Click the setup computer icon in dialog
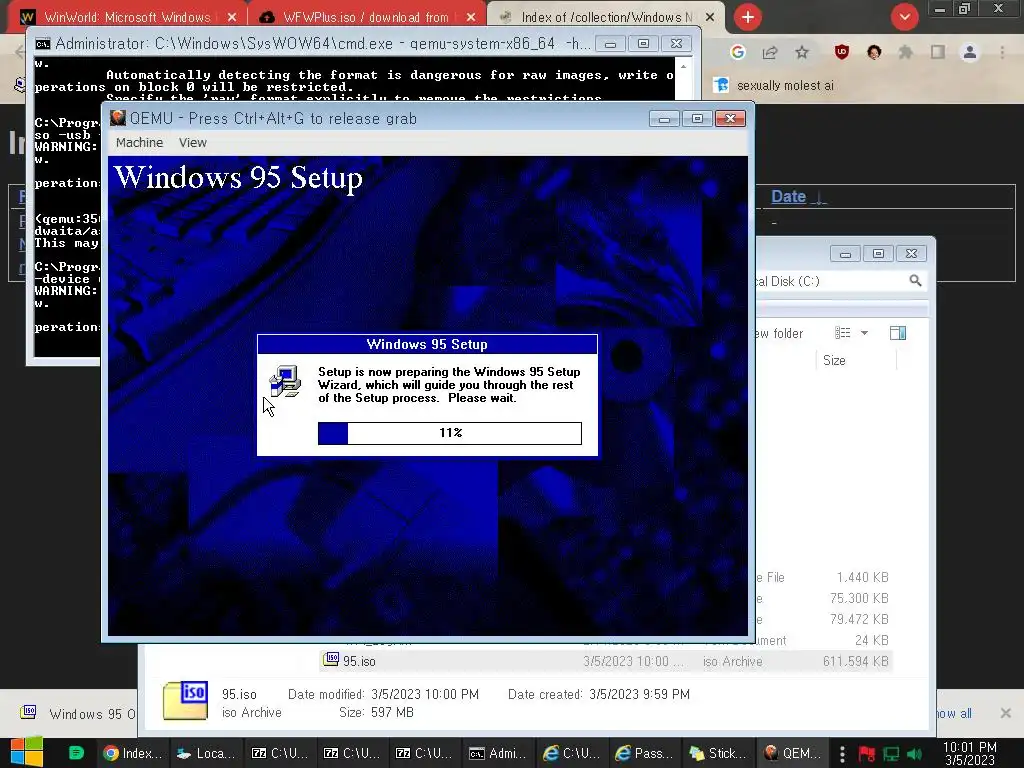The image size is (1024, 768). click(285, 381)
